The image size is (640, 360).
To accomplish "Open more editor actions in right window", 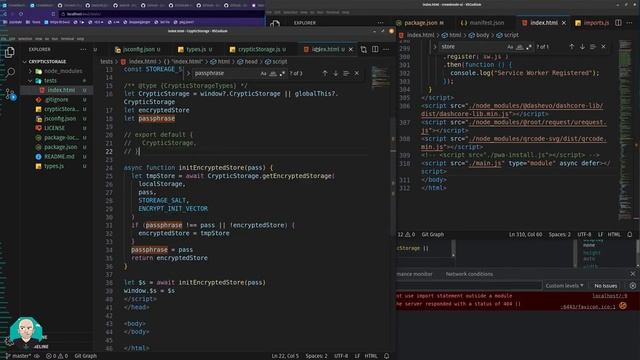I will pos(629,23).
